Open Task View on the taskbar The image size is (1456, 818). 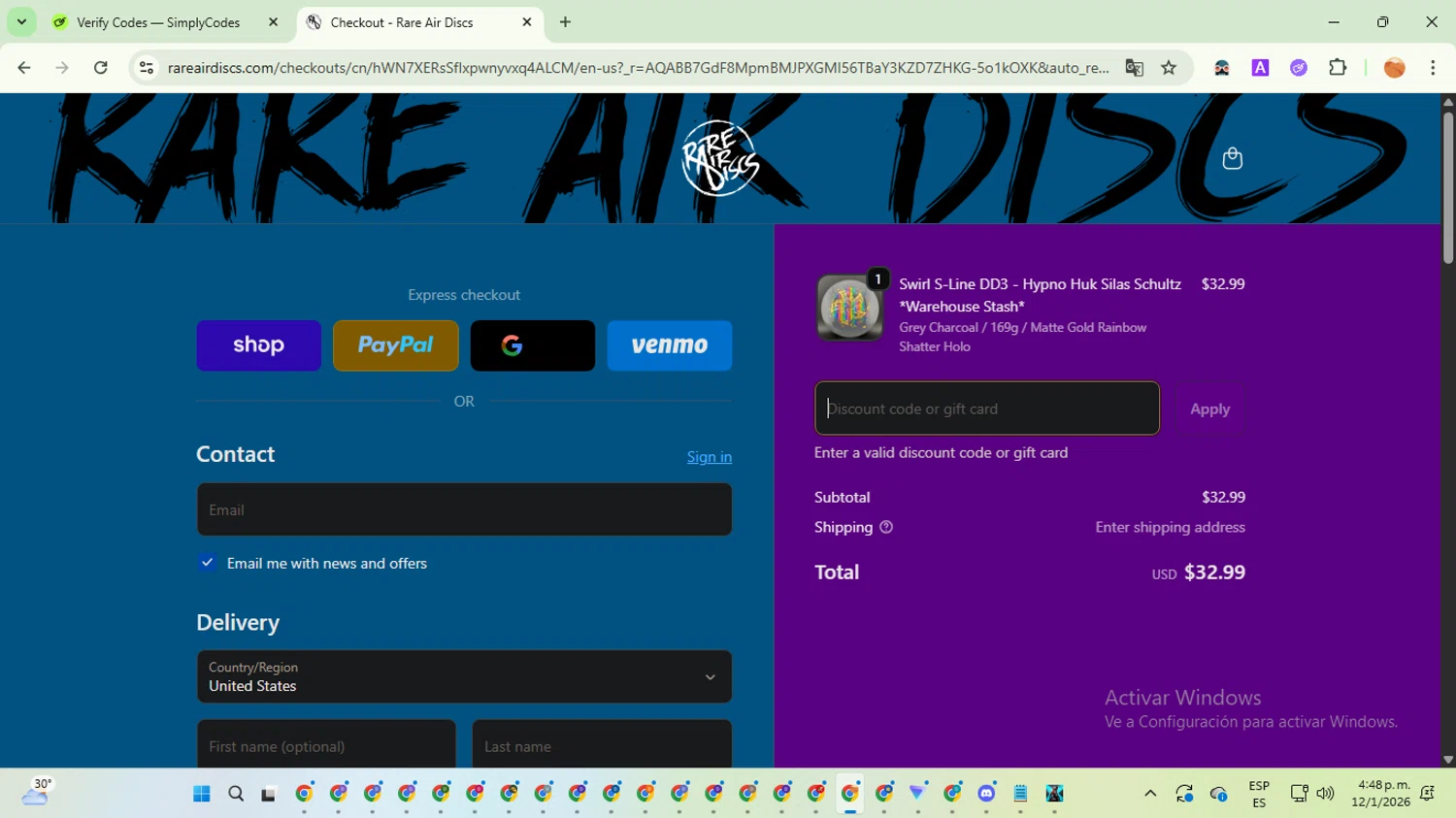click(269, 794)
